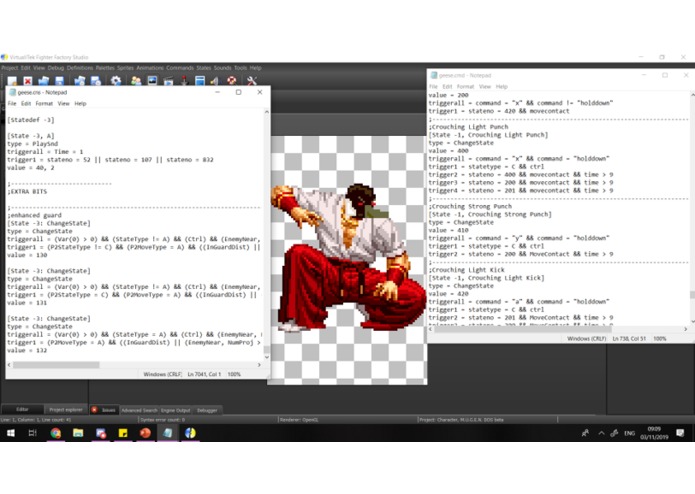The width and height of the screenshot is (695, 494).
Task: Open Sticky Notes from the taskbar
Action: click(x=123, y=433)
